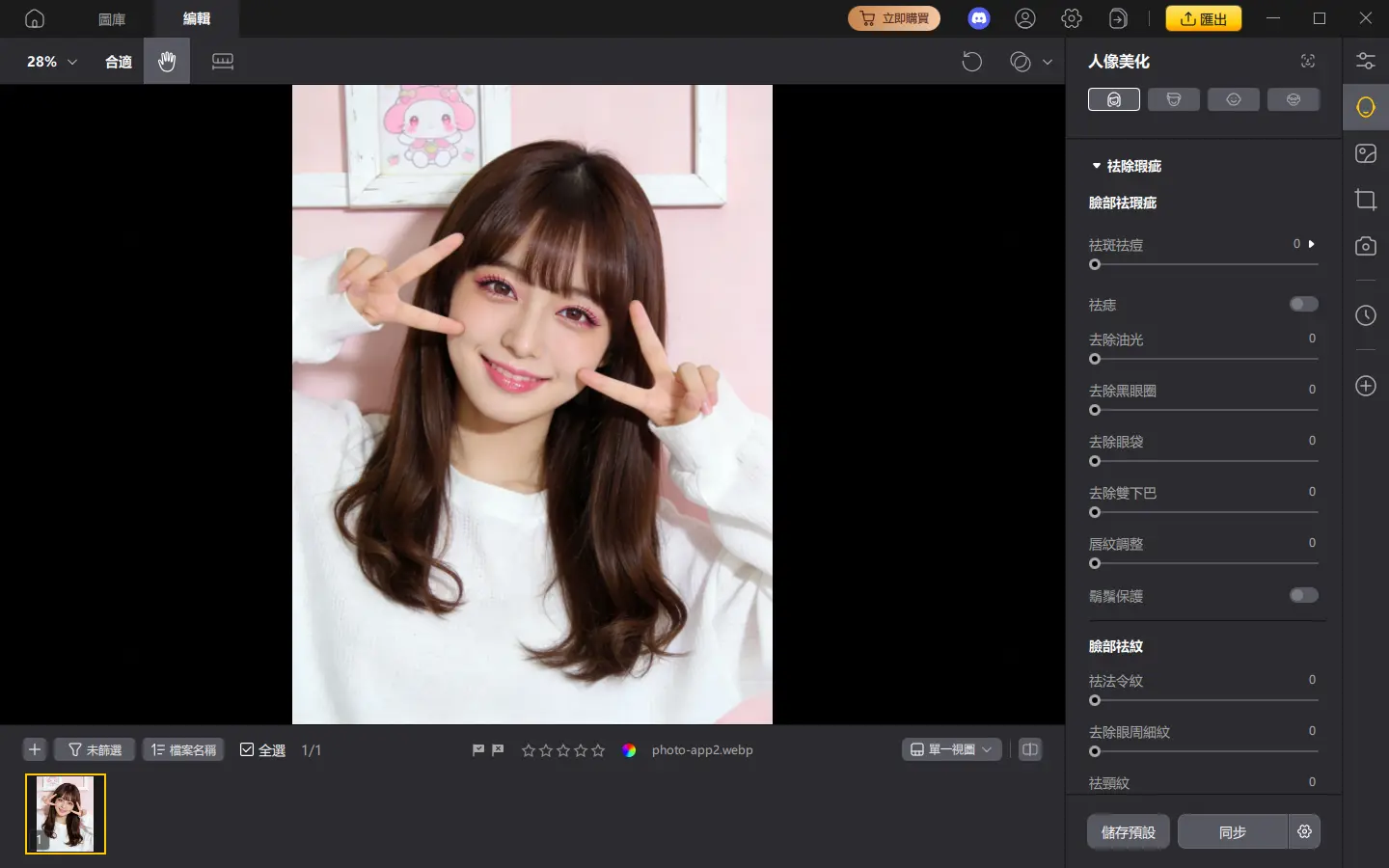
Task: Open Discord from the title bar icon
Action: point(979,18)
